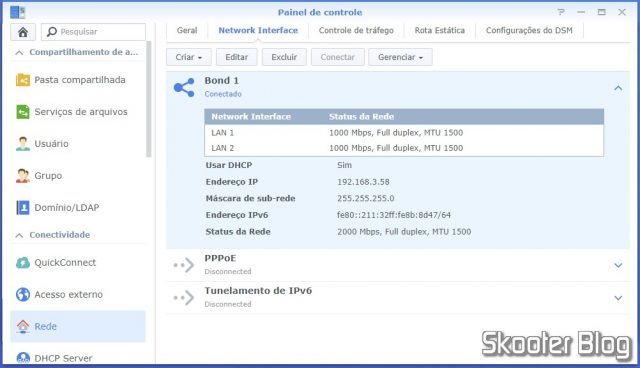Image resolution: width=640 pixels, height=368 pixels.
Task: Click the Network Interface column header
Action: point(251,117)
